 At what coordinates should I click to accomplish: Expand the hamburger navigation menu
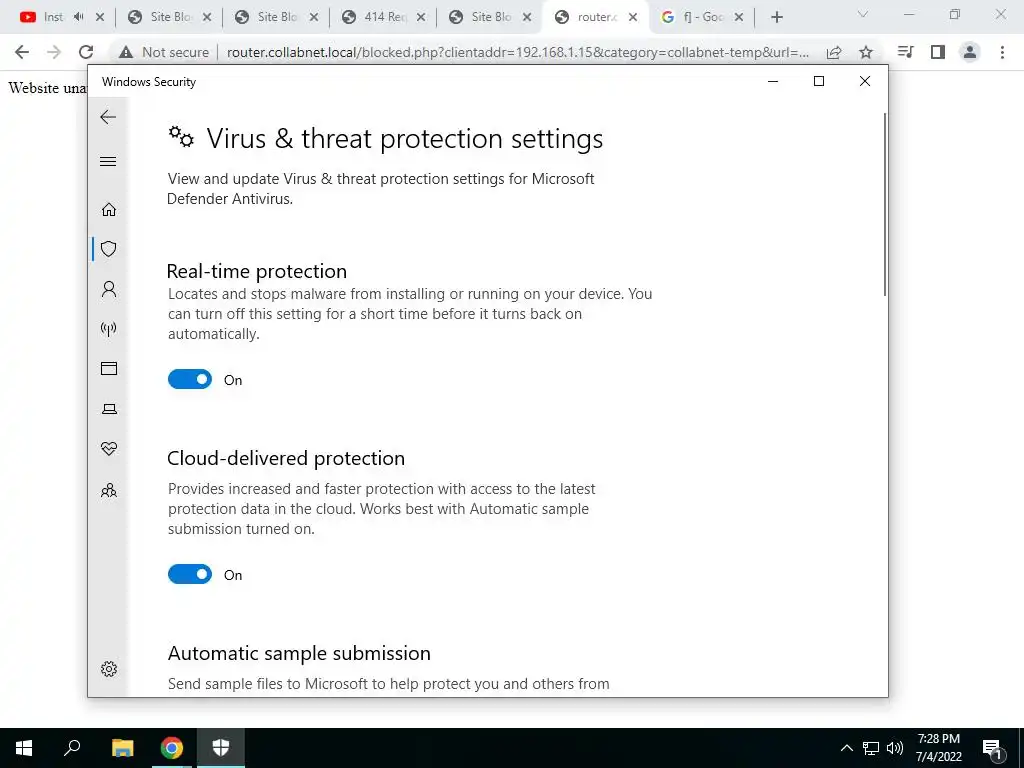[x=108, y=161]
